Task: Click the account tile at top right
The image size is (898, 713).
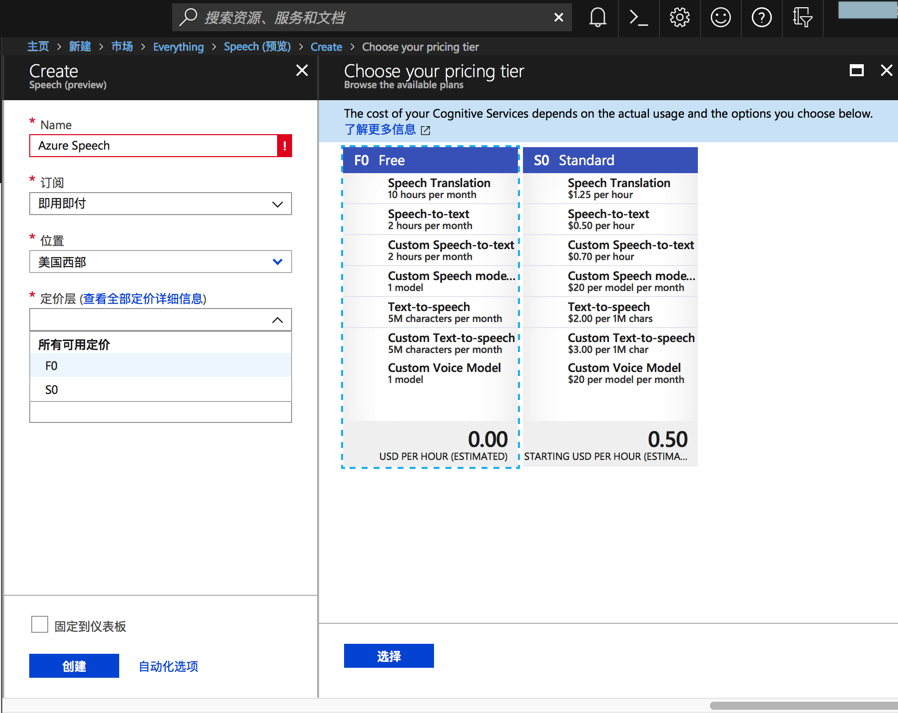Action: point(868,10)
